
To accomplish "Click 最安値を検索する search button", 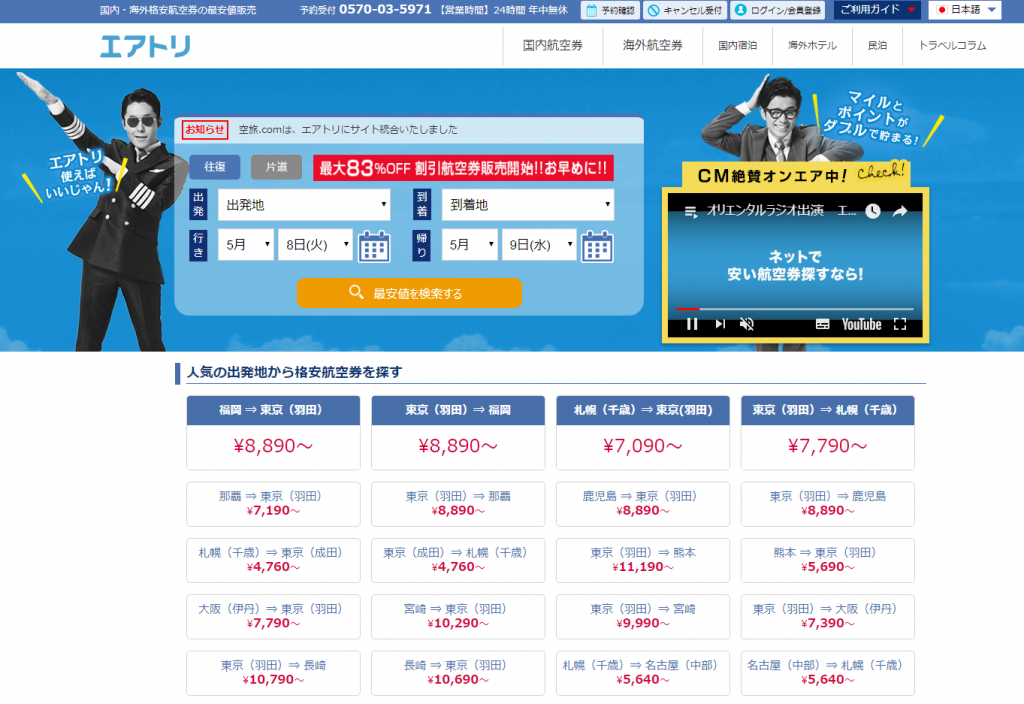I will [x=409, y=293].
